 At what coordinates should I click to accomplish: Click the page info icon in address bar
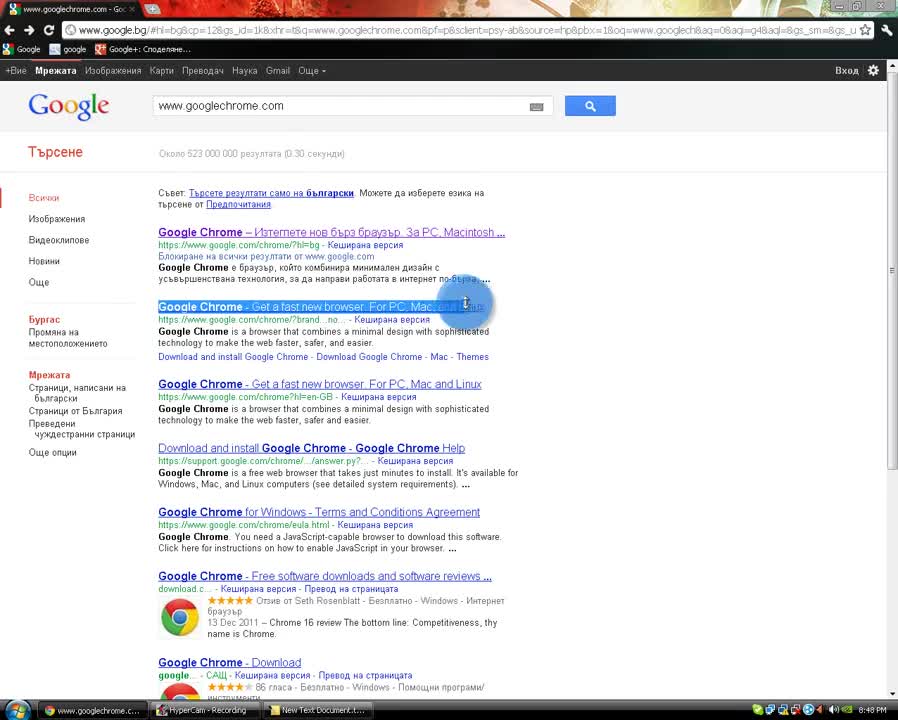coord(70,30)
